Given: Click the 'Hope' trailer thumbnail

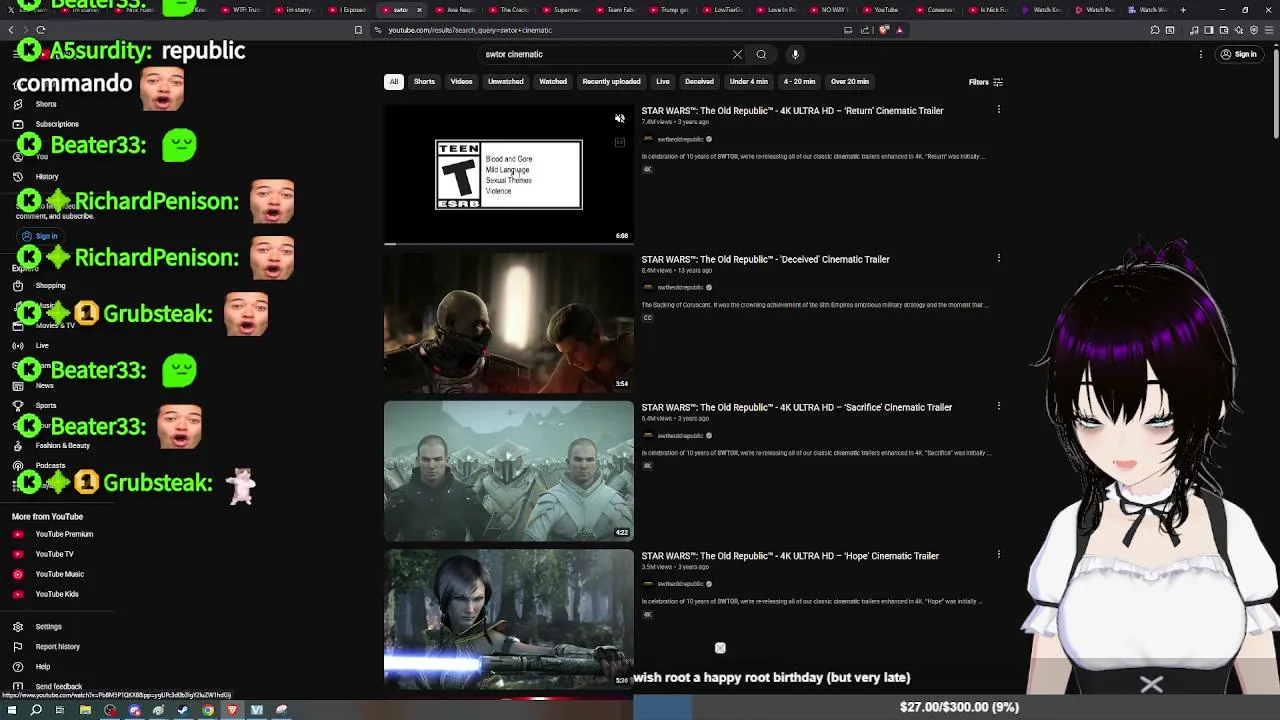Looking at the screenshot, I should click(x=509, y=619).
